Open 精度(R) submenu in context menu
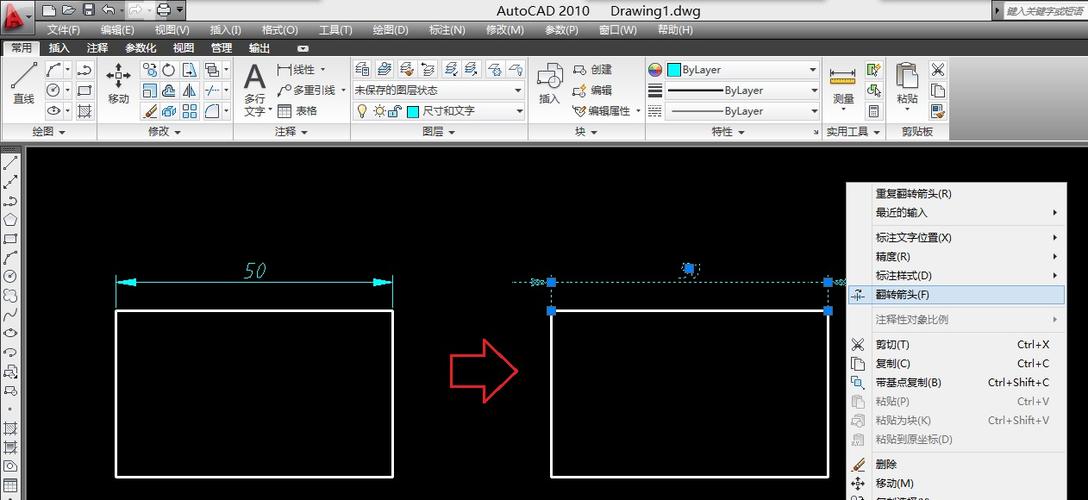 [x=957, y=257]
